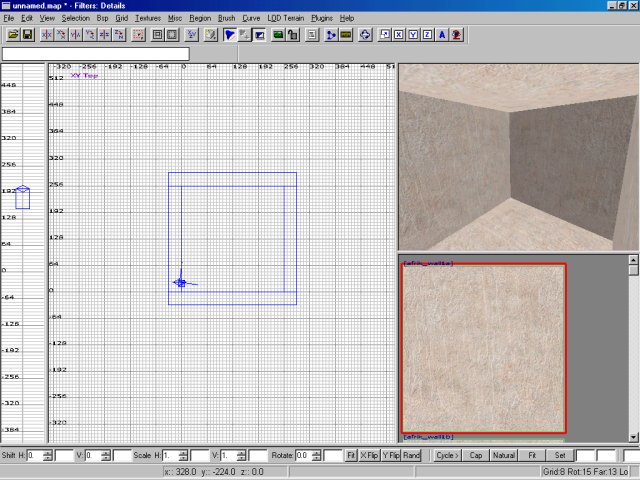The image size is (640, 480).
Task: Flip selection along the X axis
Action: (46, 34)
